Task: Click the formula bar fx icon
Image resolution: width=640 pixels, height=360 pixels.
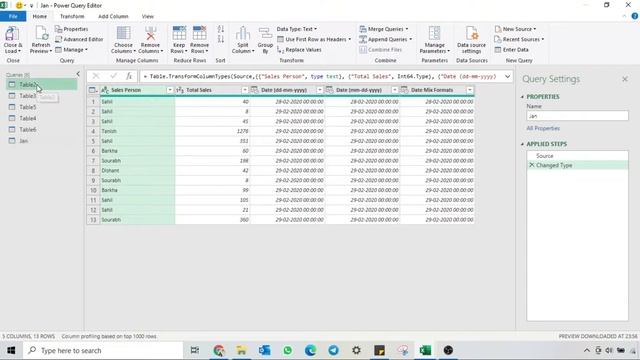Action: coord(129,76)
